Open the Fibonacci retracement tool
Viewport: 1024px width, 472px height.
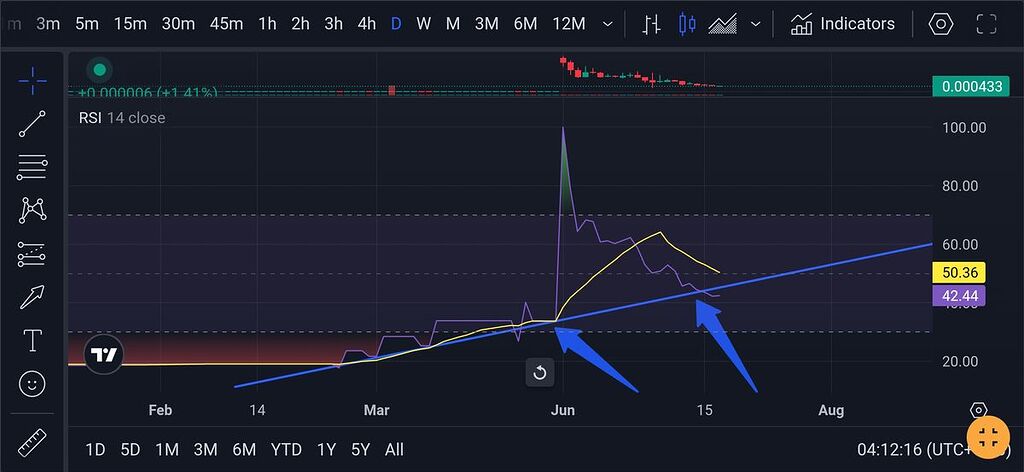pyautogui.click(x=33, y=167)
